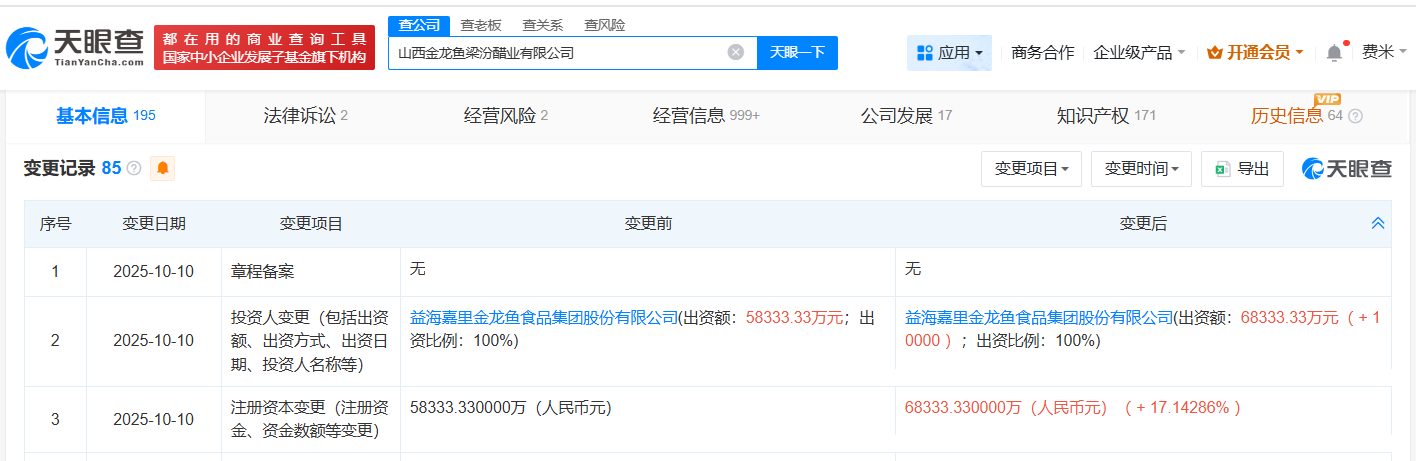Click 开通会员 membership button

pyautogui.click(x=1255, y=52)
